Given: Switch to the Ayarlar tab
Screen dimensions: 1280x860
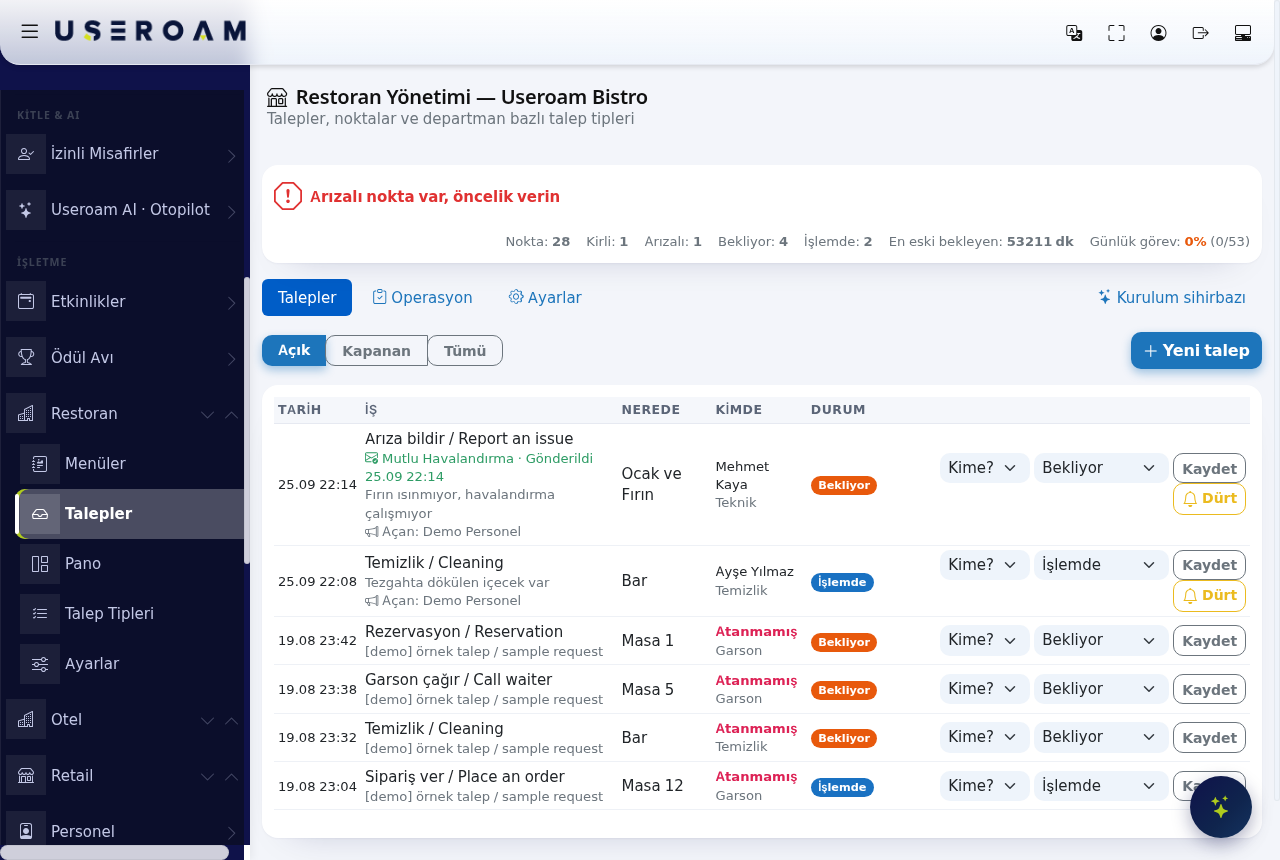Looking at the screenshot, I should point(545,297).
